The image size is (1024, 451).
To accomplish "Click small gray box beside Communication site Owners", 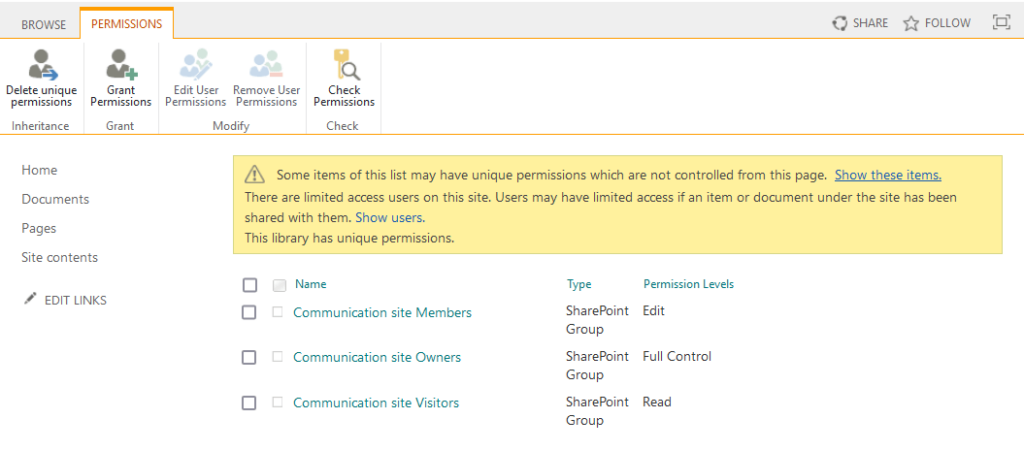I will point(278,356).
